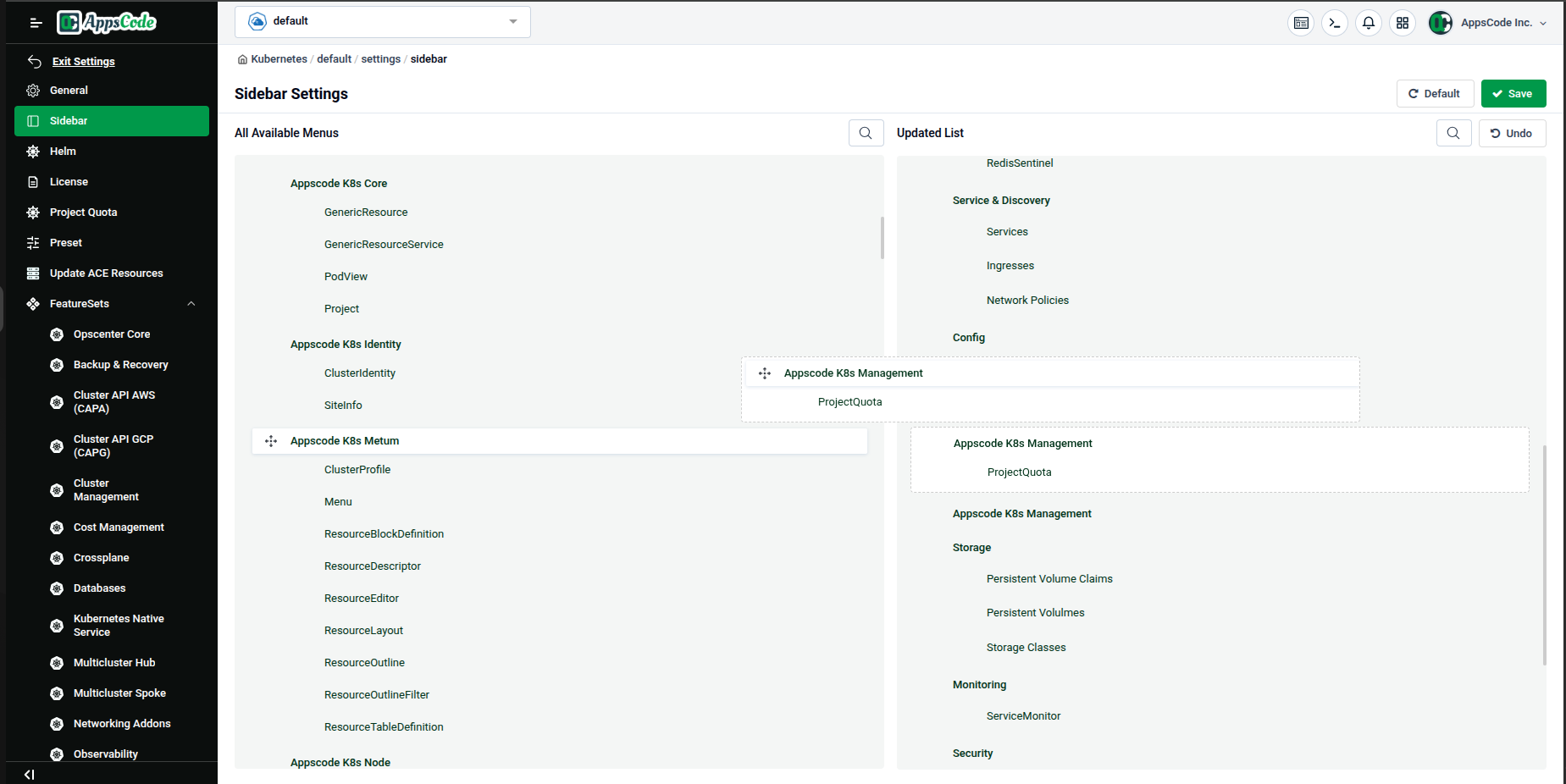This screenshot has width=1566, height=784.
Task: Click the Save button
Action: [x=1513, y=93]
